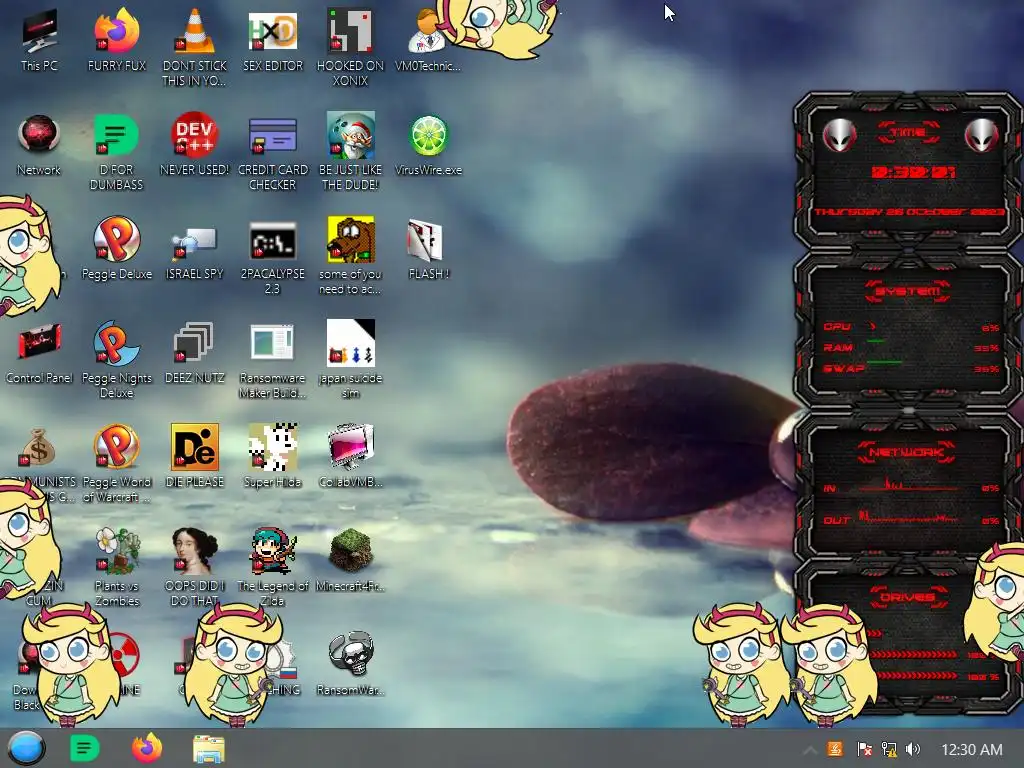Screen dimensions: 1024x768
Task: Select the RansomWar... skull icon
Action: pos(351,664)
